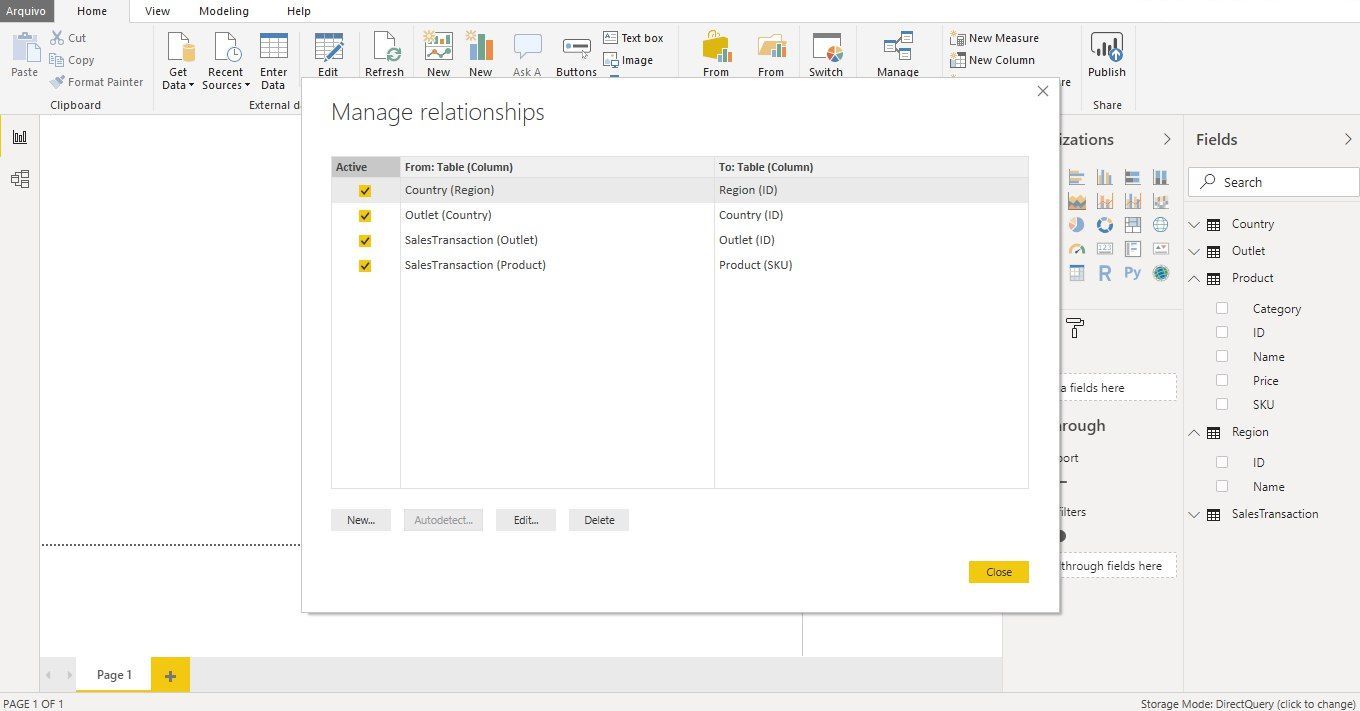Click the New... relationship button
The height and width of the screenshot is (711, 1360).
tap(360, 520)
